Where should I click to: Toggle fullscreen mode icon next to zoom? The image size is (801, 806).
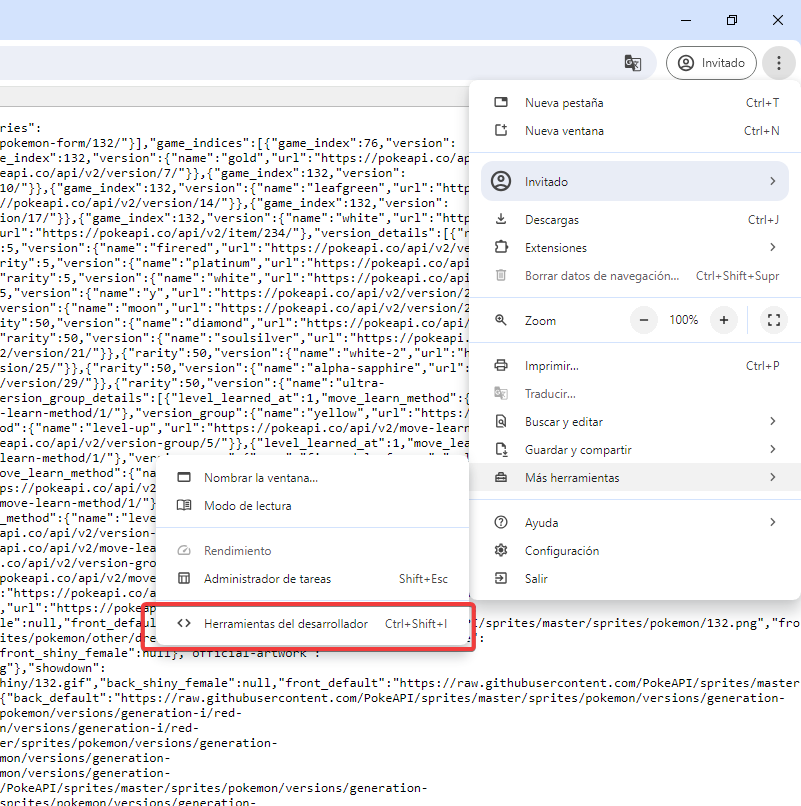pos(772,320)
